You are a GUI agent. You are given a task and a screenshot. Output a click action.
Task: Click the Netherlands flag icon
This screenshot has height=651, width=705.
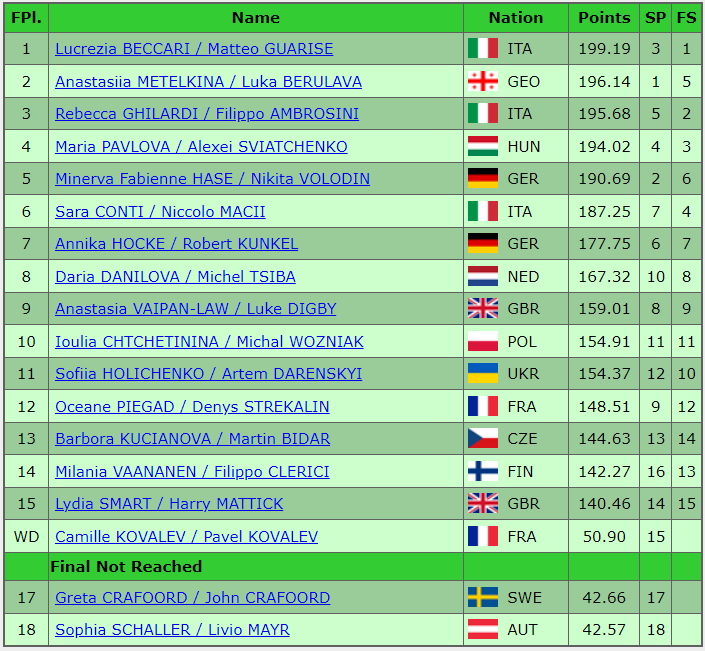482,277
